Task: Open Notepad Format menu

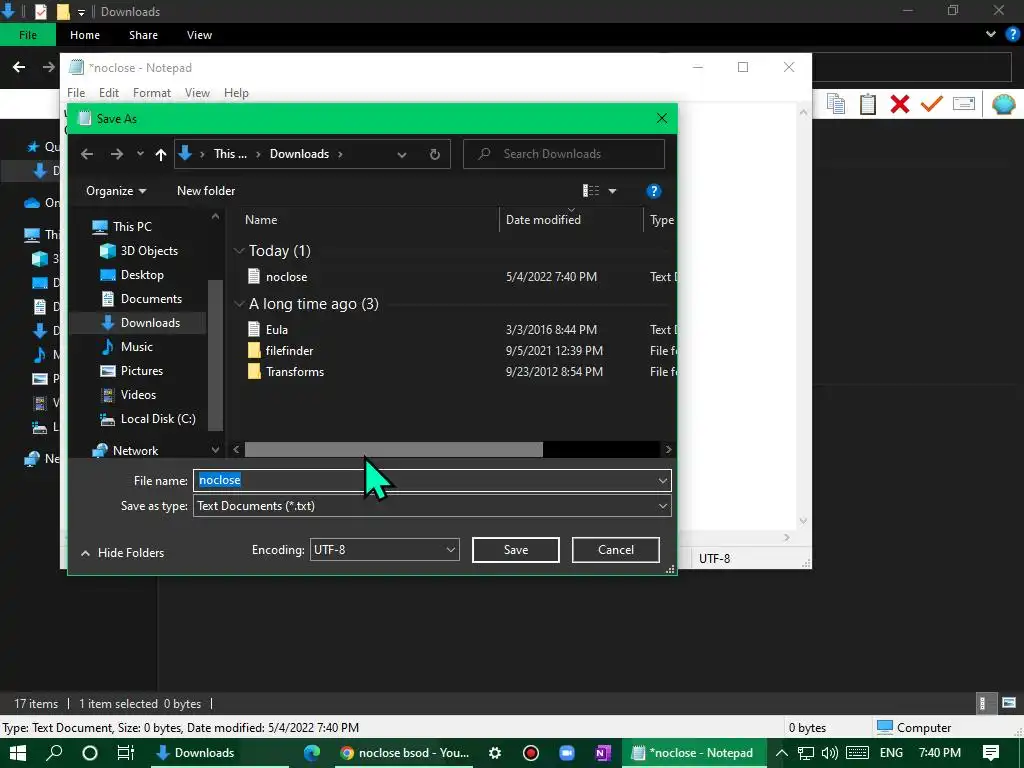Action: pyautogui.click(x=152, y=93)
